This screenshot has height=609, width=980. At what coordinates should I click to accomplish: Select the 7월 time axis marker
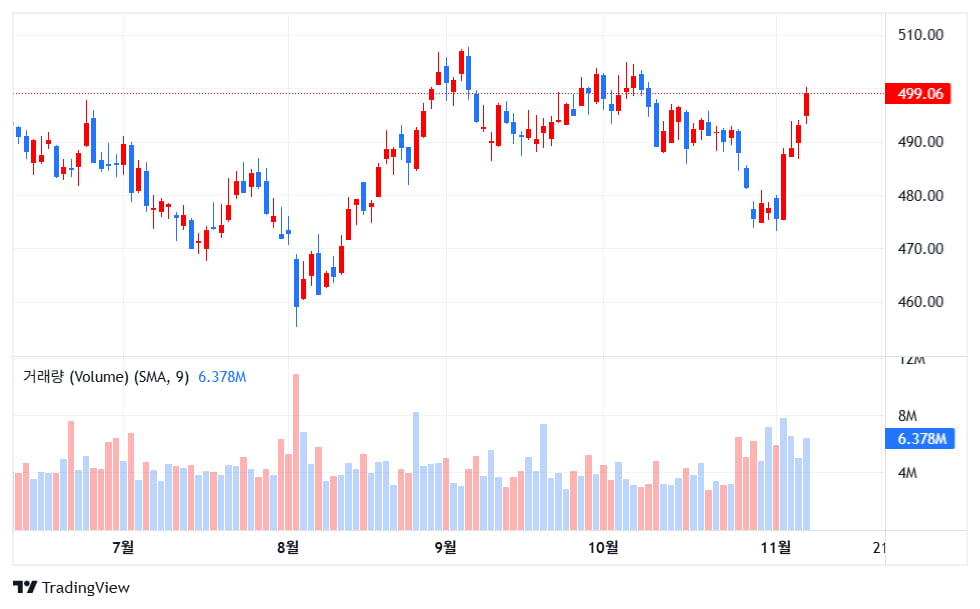(123, 547)
